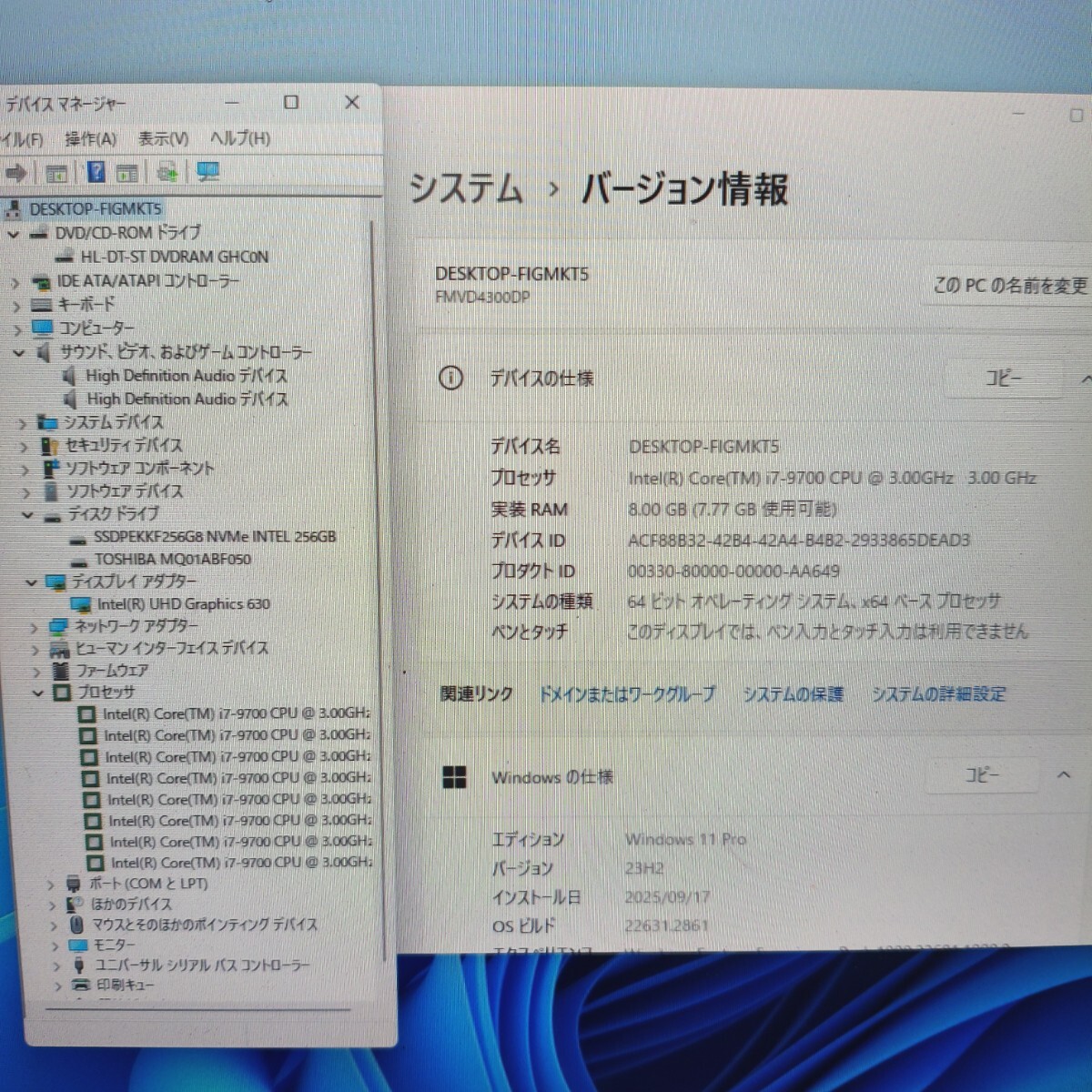Collapse the プロセッサ node

(38, 693)
